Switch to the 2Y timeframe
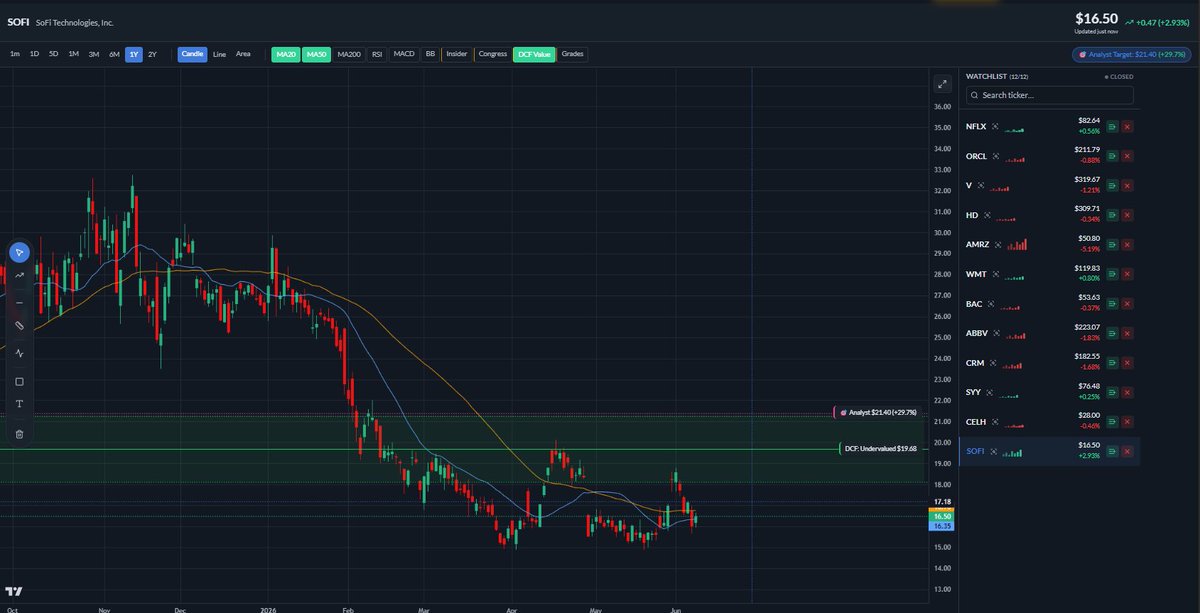The height and width of the screenshot is (613, 1200). 152,54
